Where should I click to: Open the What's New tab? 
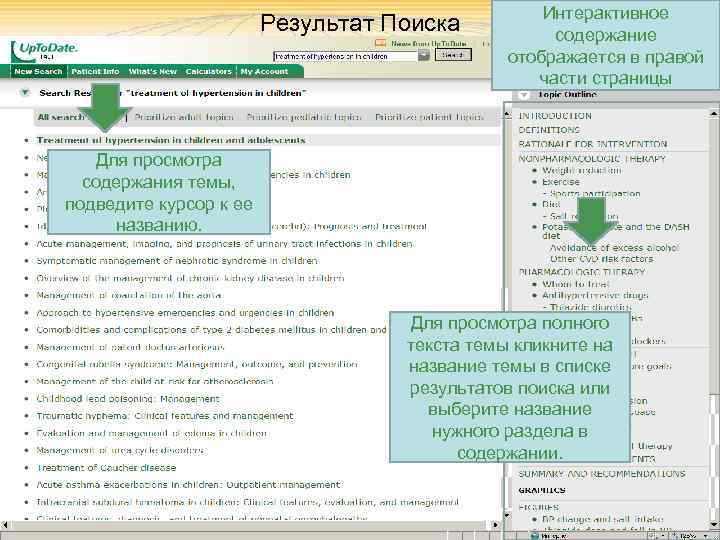[x=152, y=72]
